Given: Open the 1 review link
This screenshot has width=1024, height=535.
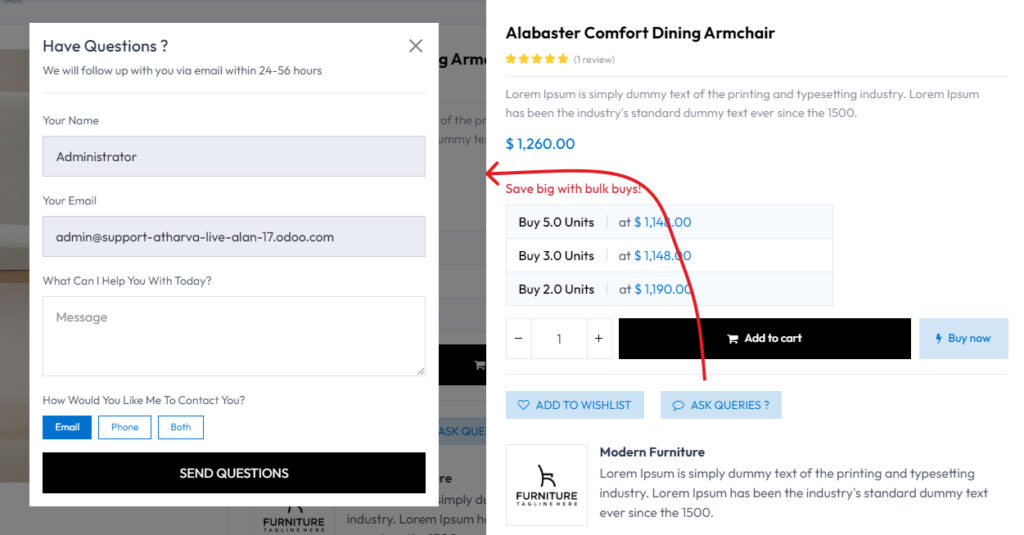Looking at the screenshot, I should tap(594, 60).
